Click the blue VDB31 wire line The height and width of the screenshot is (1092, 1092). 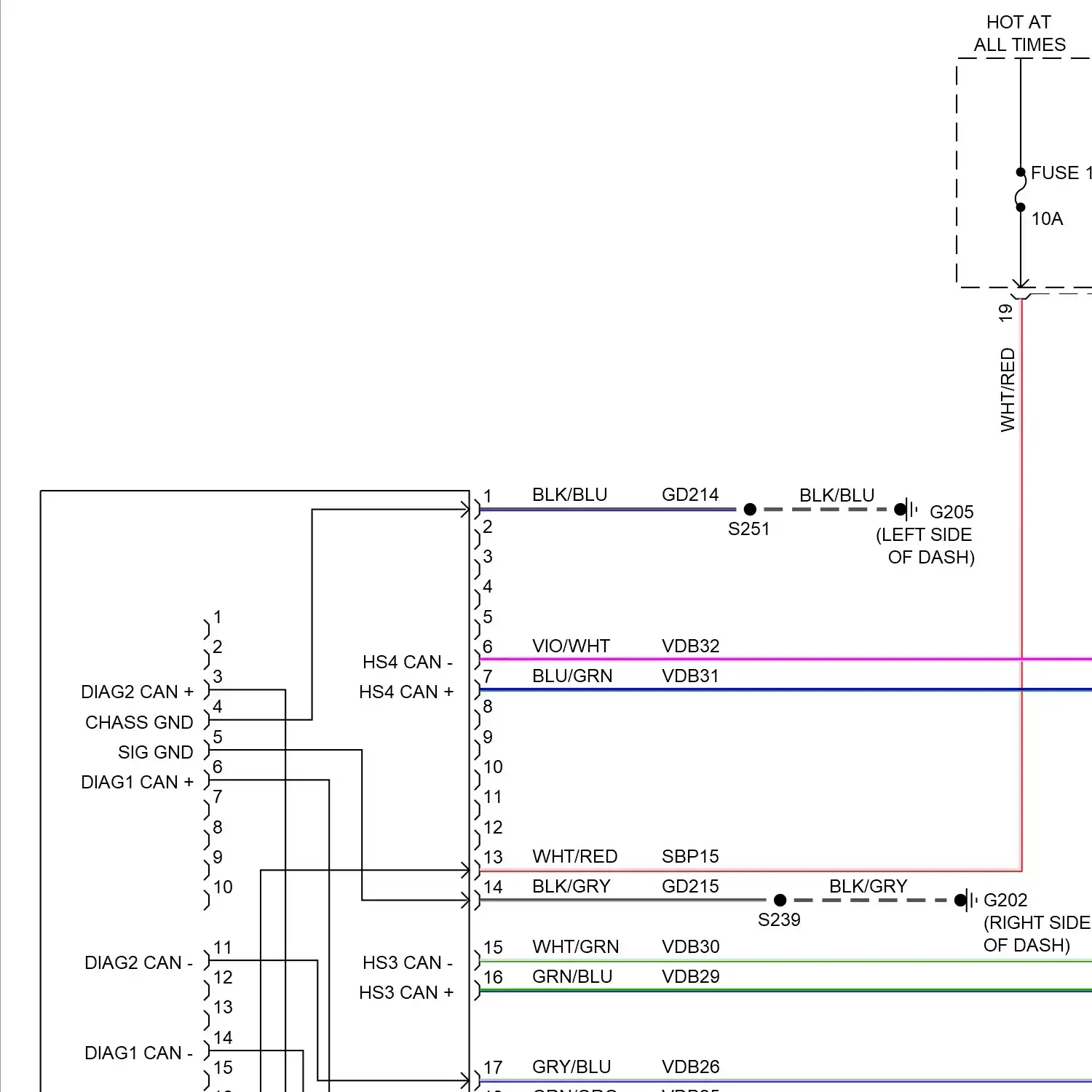786,689
